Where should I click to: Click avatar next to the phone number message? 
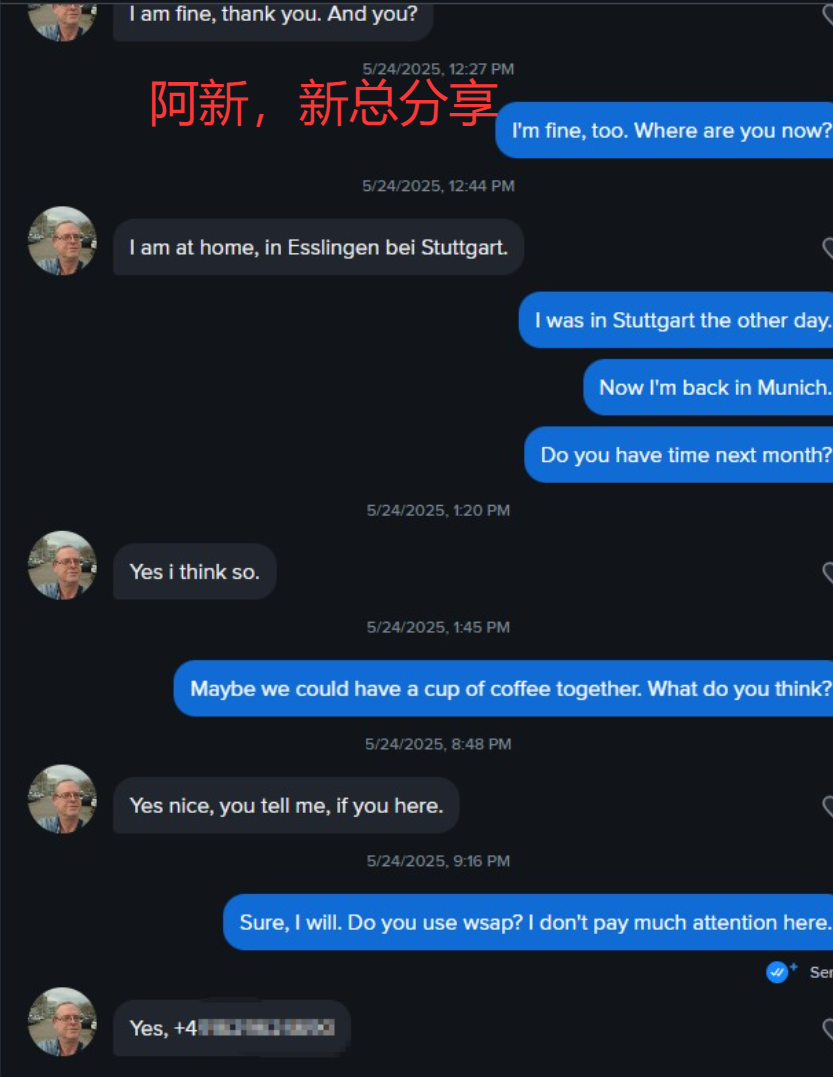62,1022
